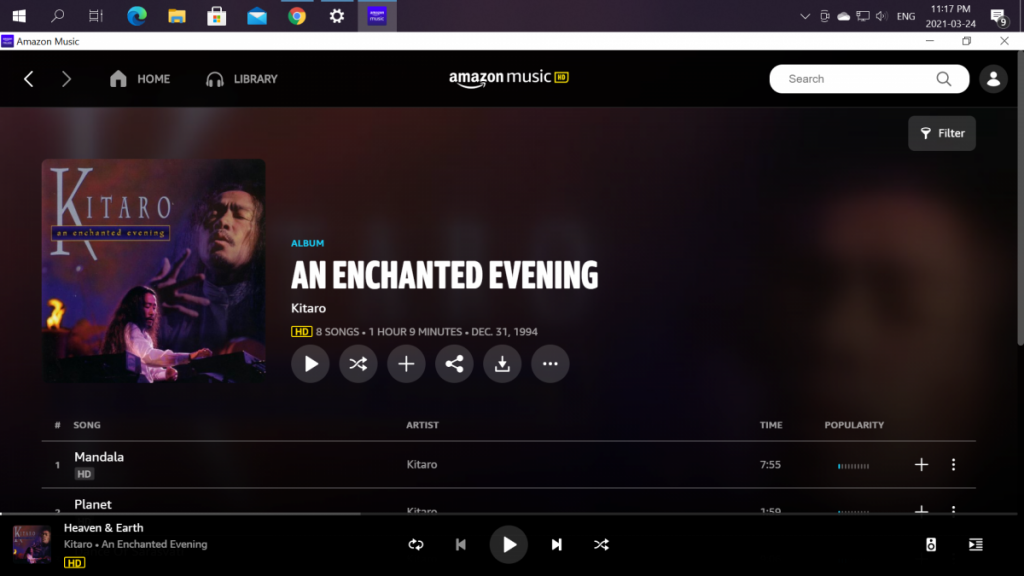Open the Library section
The image size is (1024, 576).
pos(242,79)
